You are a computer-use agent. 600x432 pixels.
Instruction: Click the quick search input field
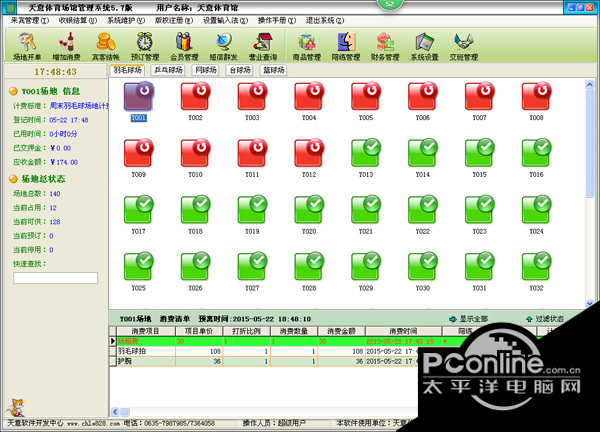point(55,278)
